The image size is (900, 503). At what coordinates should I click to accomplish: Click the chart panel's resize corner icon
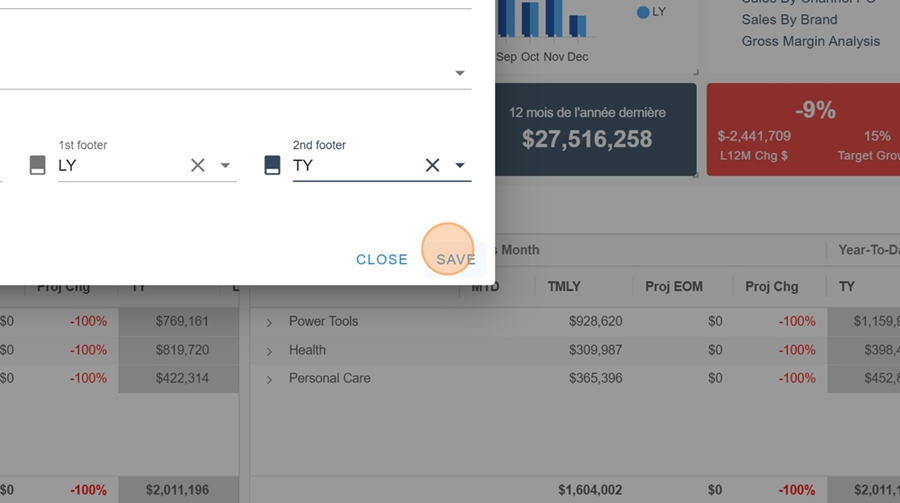click(697, 71)
